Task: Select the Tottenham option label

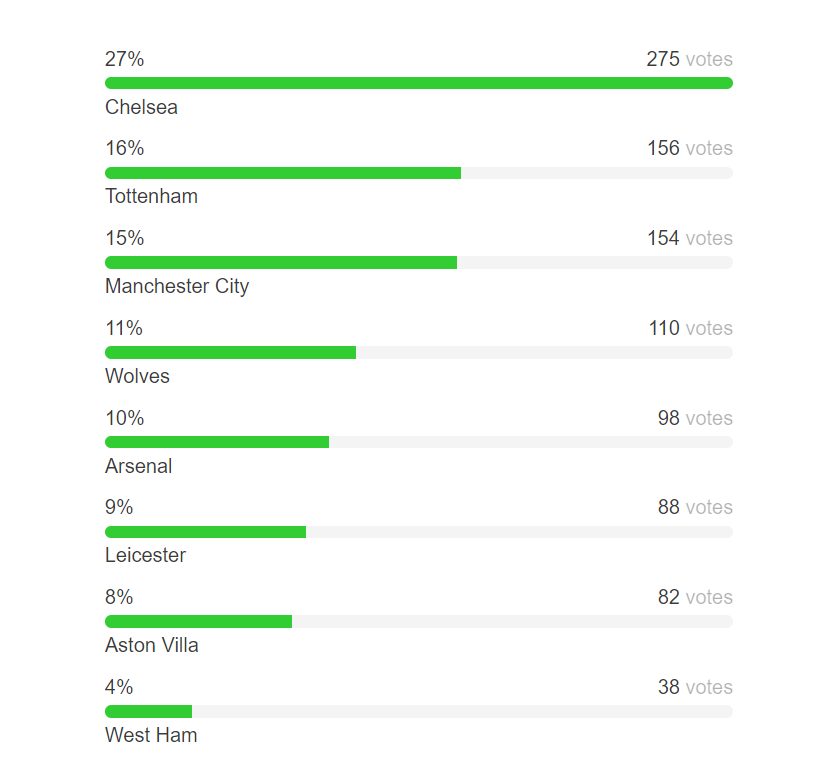Action: coord(151,196)
